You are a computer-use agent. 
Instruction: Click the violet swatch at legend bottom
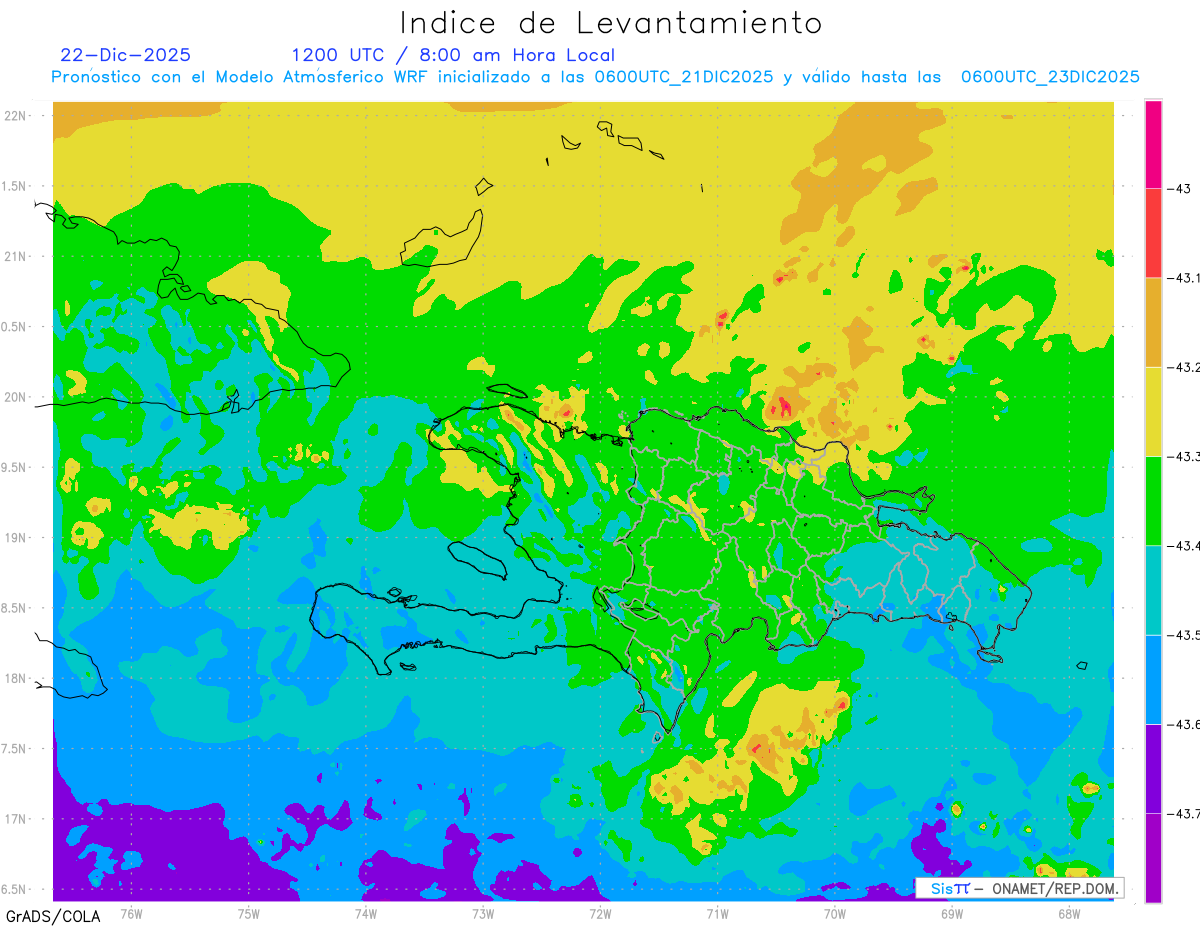click(x=1153, y=858)
